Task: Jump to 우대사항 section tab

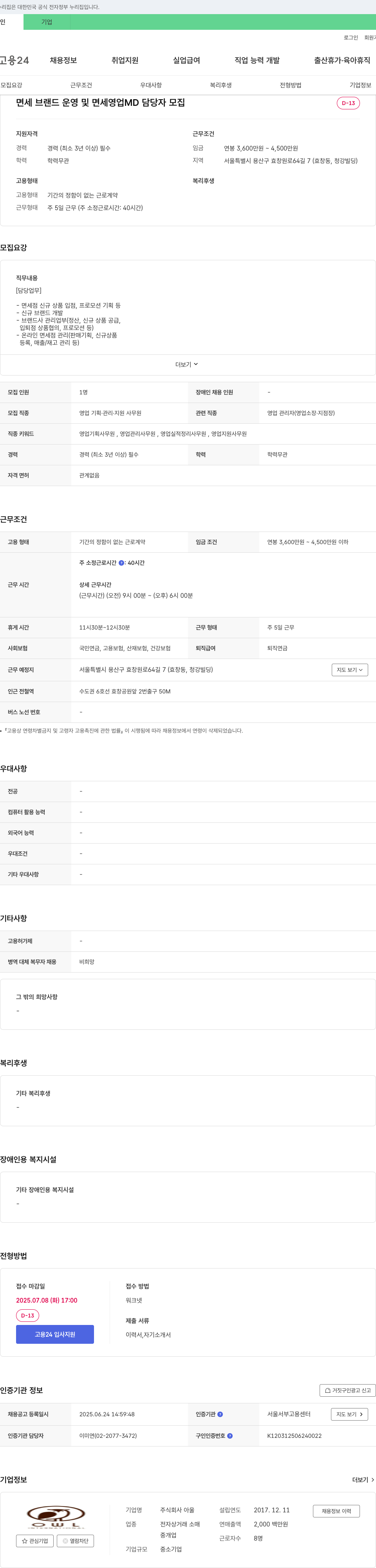Action: pyautogui.click(x=151, y=85)
